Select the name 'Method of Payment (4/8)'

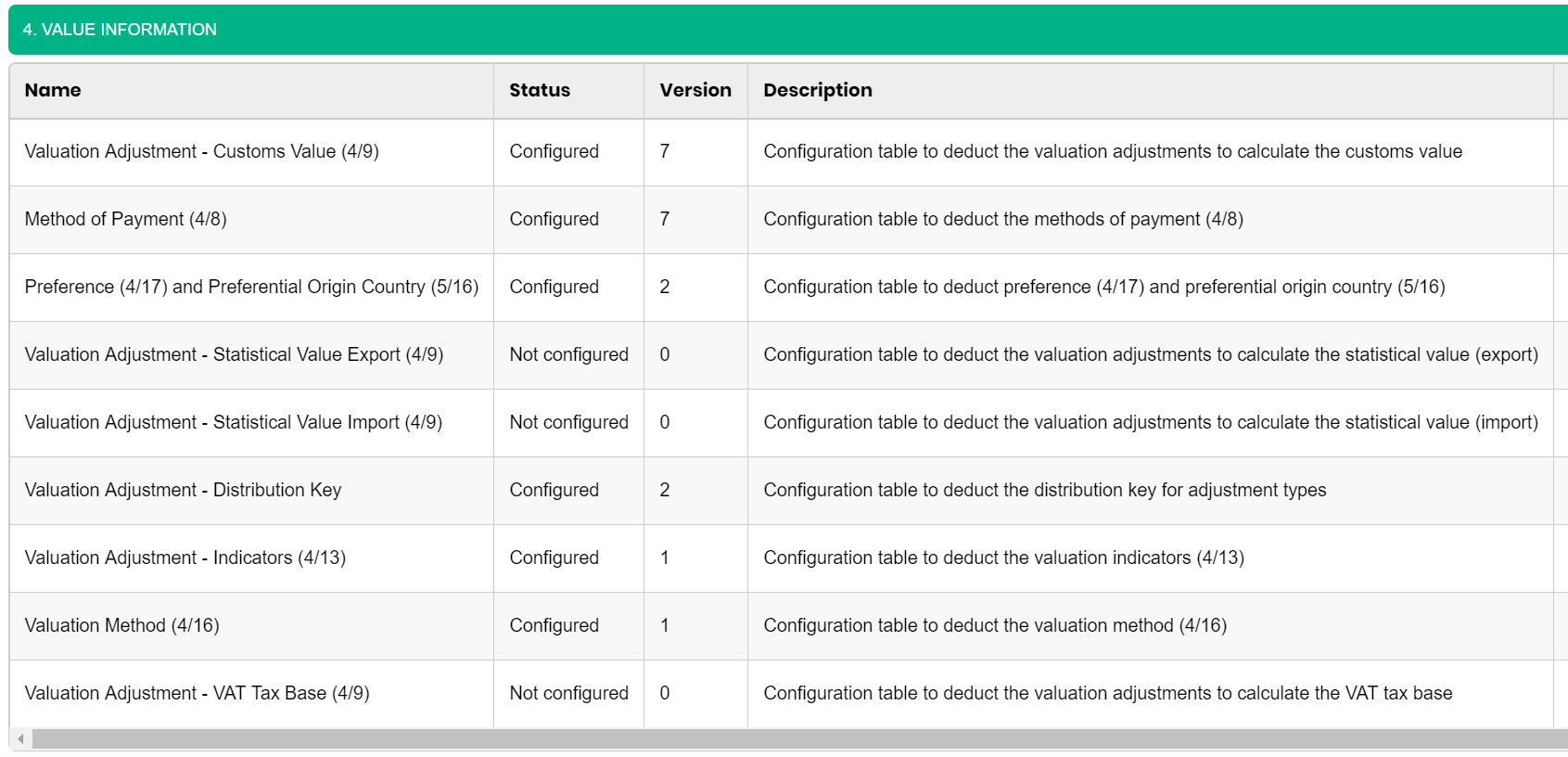tap(126, 219)
